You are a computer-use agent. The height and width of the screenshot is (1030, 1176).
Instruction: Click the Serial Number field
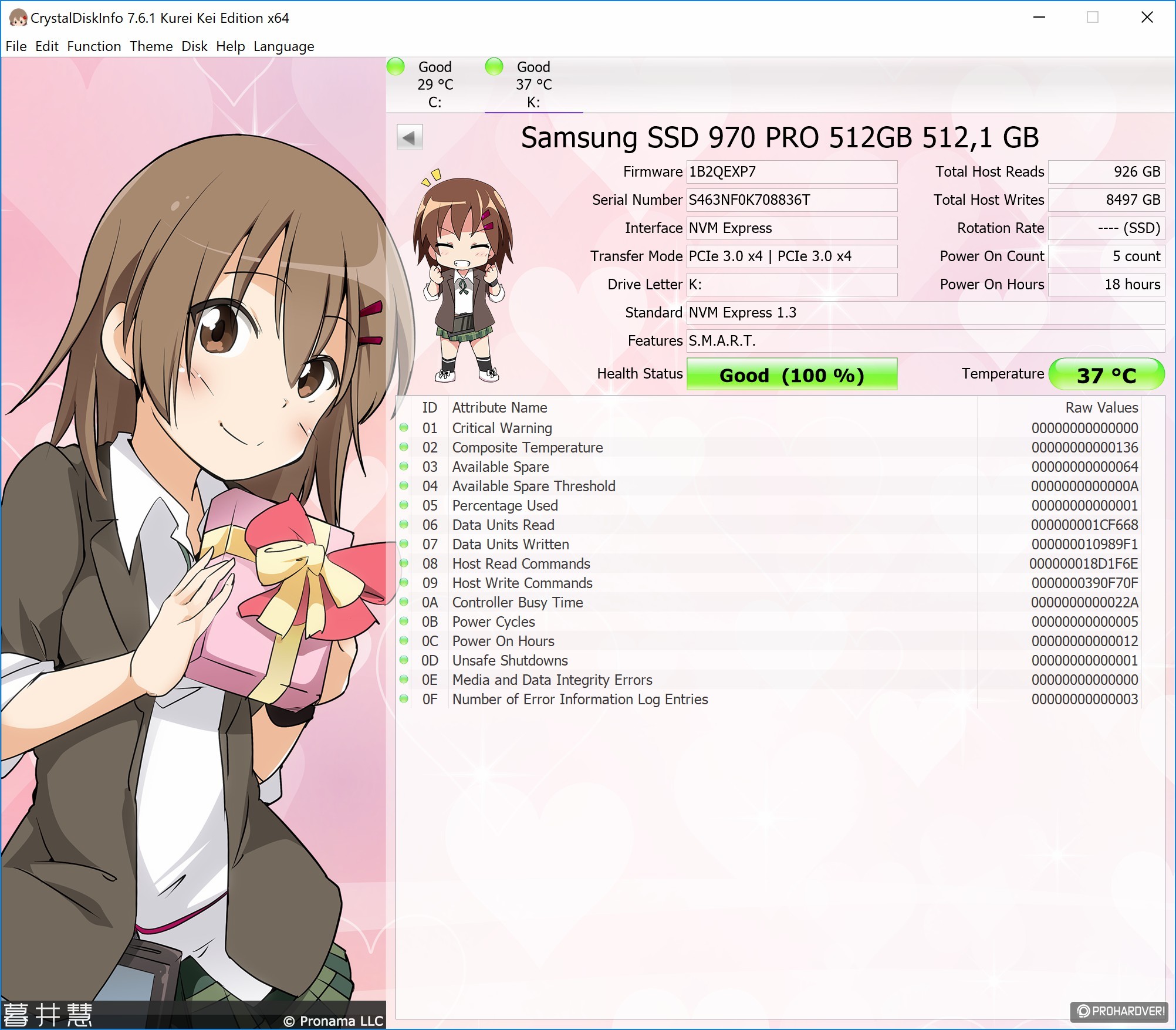(792, 200)
